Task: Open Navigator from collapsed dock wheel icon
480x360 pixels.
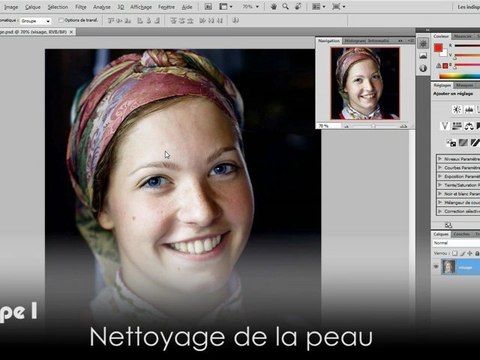Action: click(423, 44)
